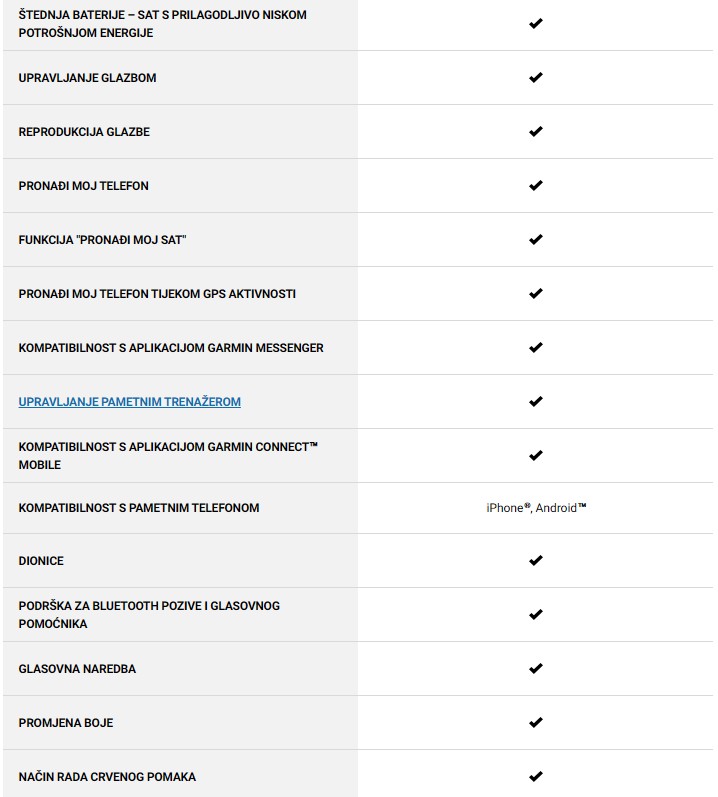Click checkmark for Upravljanje glazbom row

(535, 77)
